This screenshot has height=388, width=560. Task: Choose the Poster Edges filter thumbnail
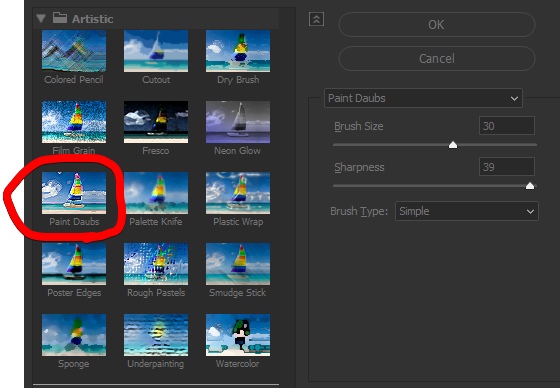point(74,264)
